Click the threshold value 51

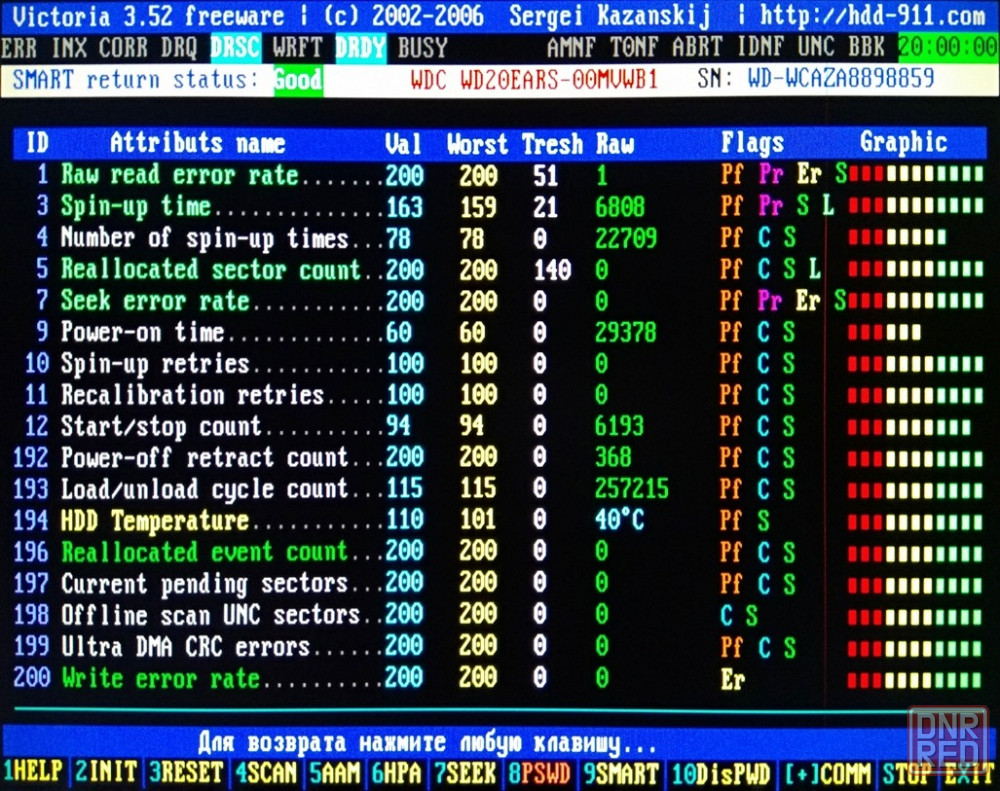point(546,175)
